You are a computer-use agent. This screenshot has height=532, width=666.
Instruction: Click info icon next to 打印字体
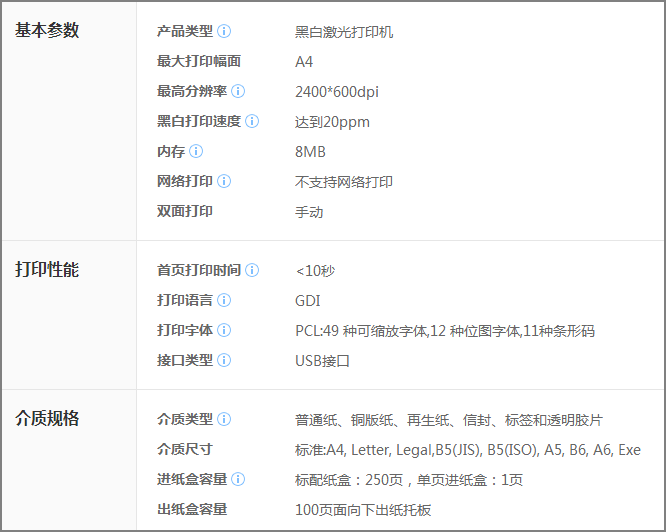224,330
